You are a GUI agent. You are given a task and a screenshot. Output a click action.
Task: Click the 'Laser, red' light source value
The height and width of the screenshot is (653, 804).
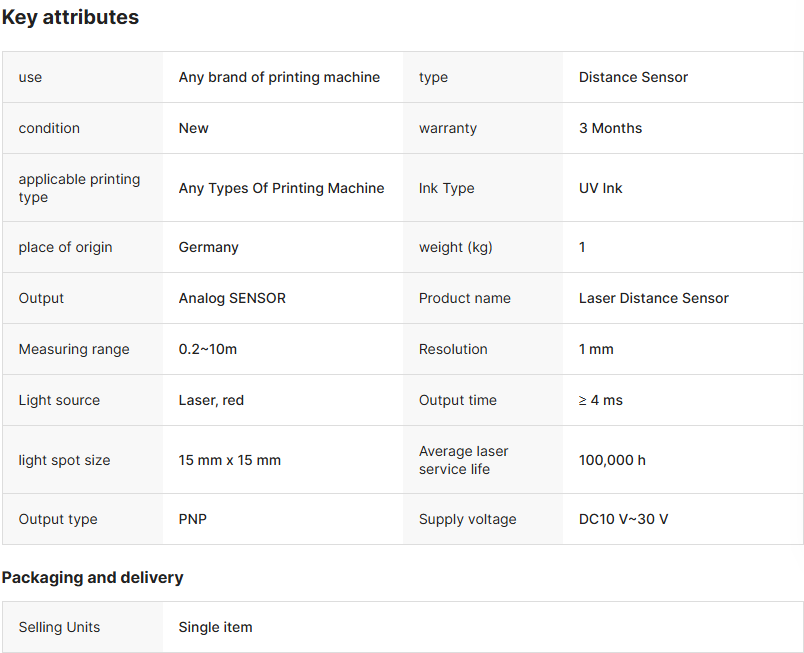click(x=211, y=400)
